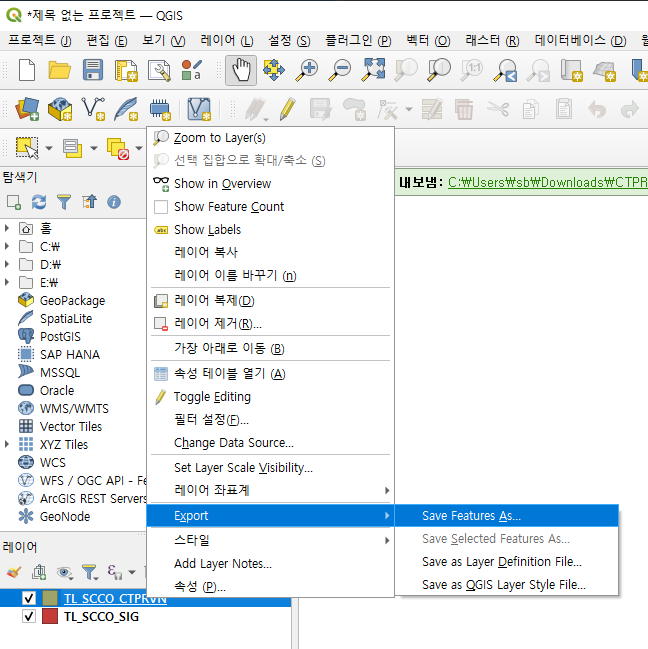This screenshot has width=648, height=649.
Task: Click Deselect Features icon
Action: click(118, 149)
